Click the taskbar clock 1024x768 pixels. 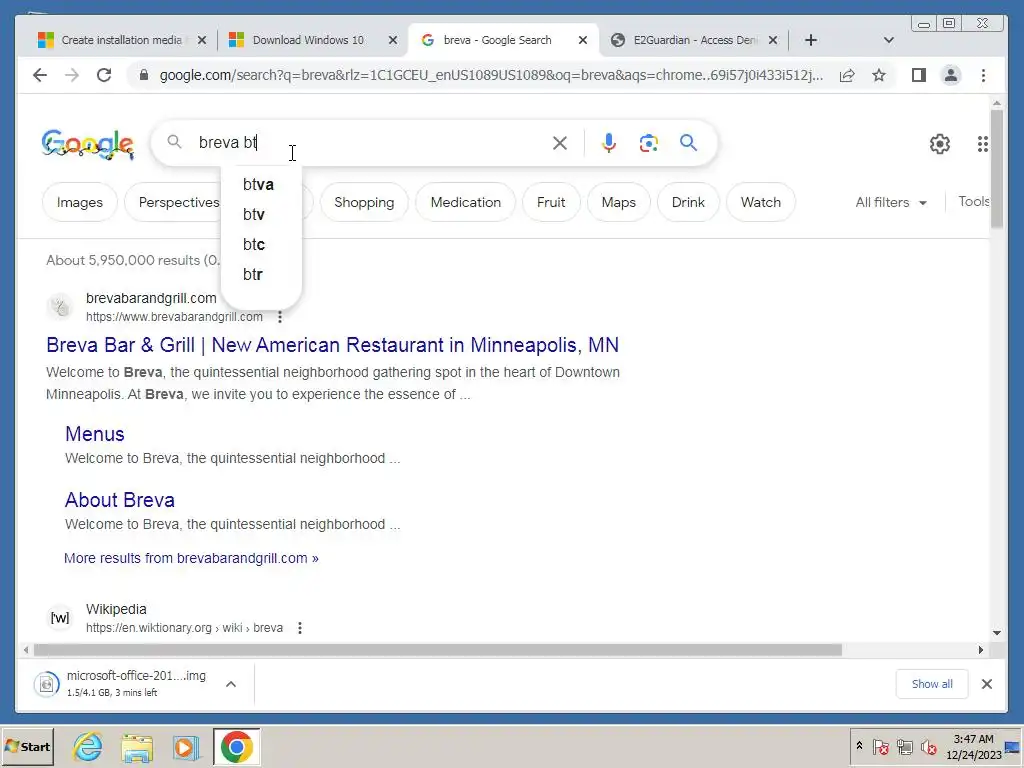pos(973,746)
